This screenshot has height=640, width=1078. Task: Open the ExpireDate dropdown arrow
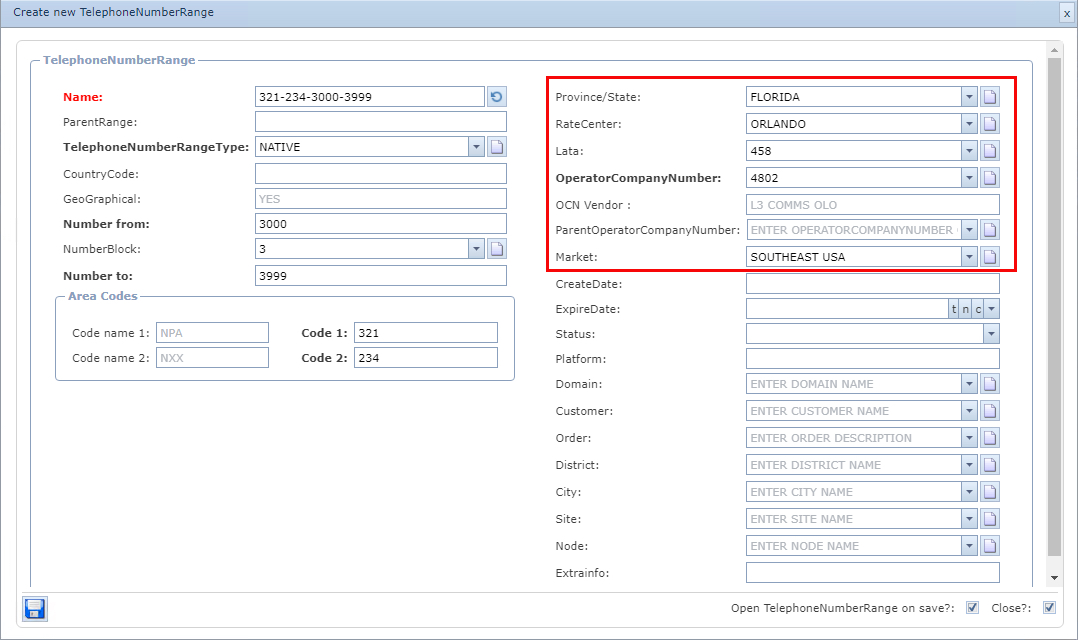(991, 309)
